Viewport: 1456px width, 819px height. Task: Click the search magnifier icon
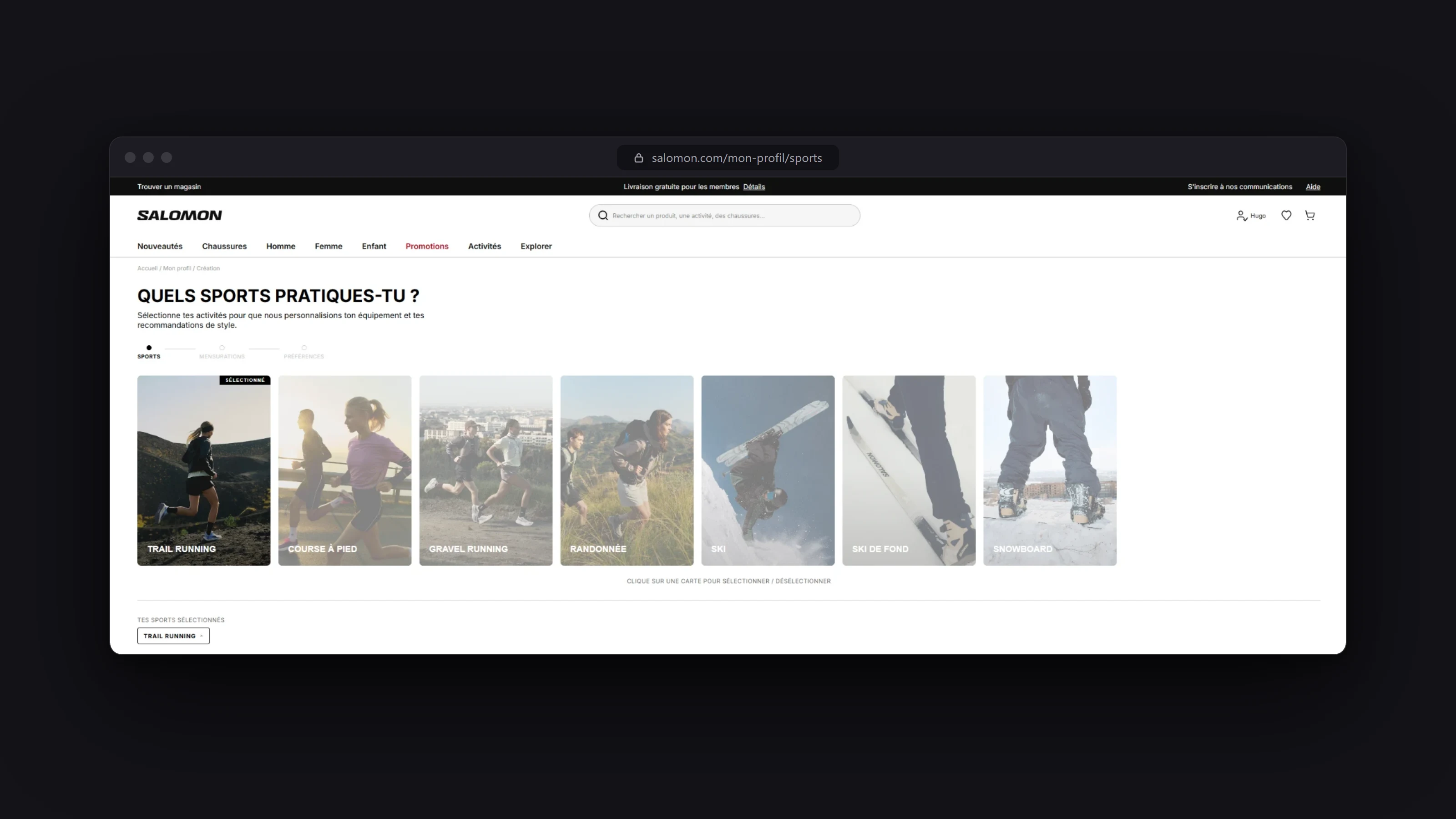[603, 215]
